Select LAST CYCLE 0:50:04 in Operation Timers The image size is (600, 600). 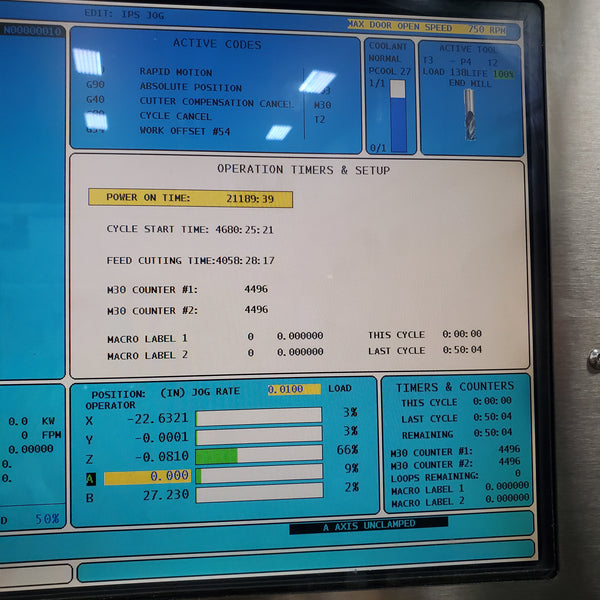(425, 350)
